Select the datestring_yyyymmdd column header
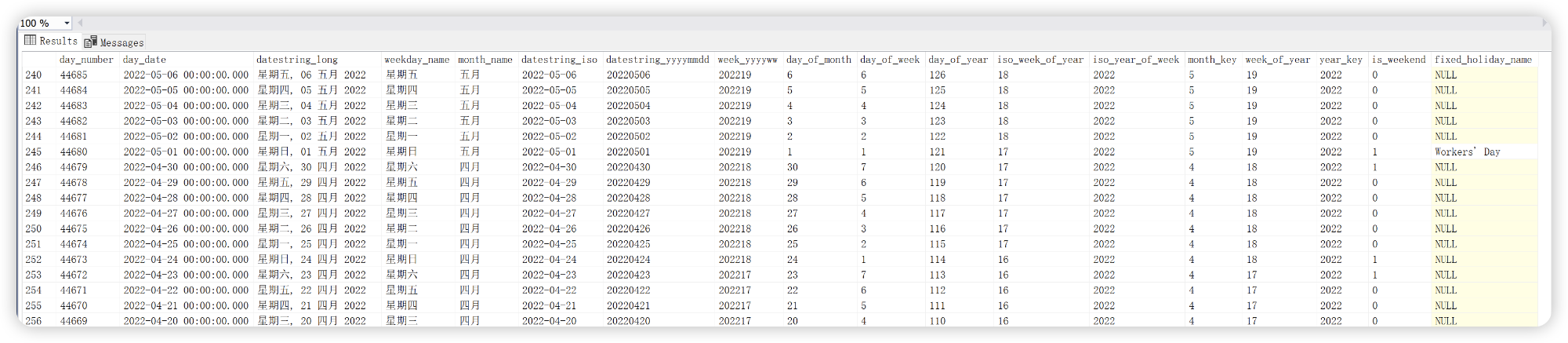 [659, 60]
